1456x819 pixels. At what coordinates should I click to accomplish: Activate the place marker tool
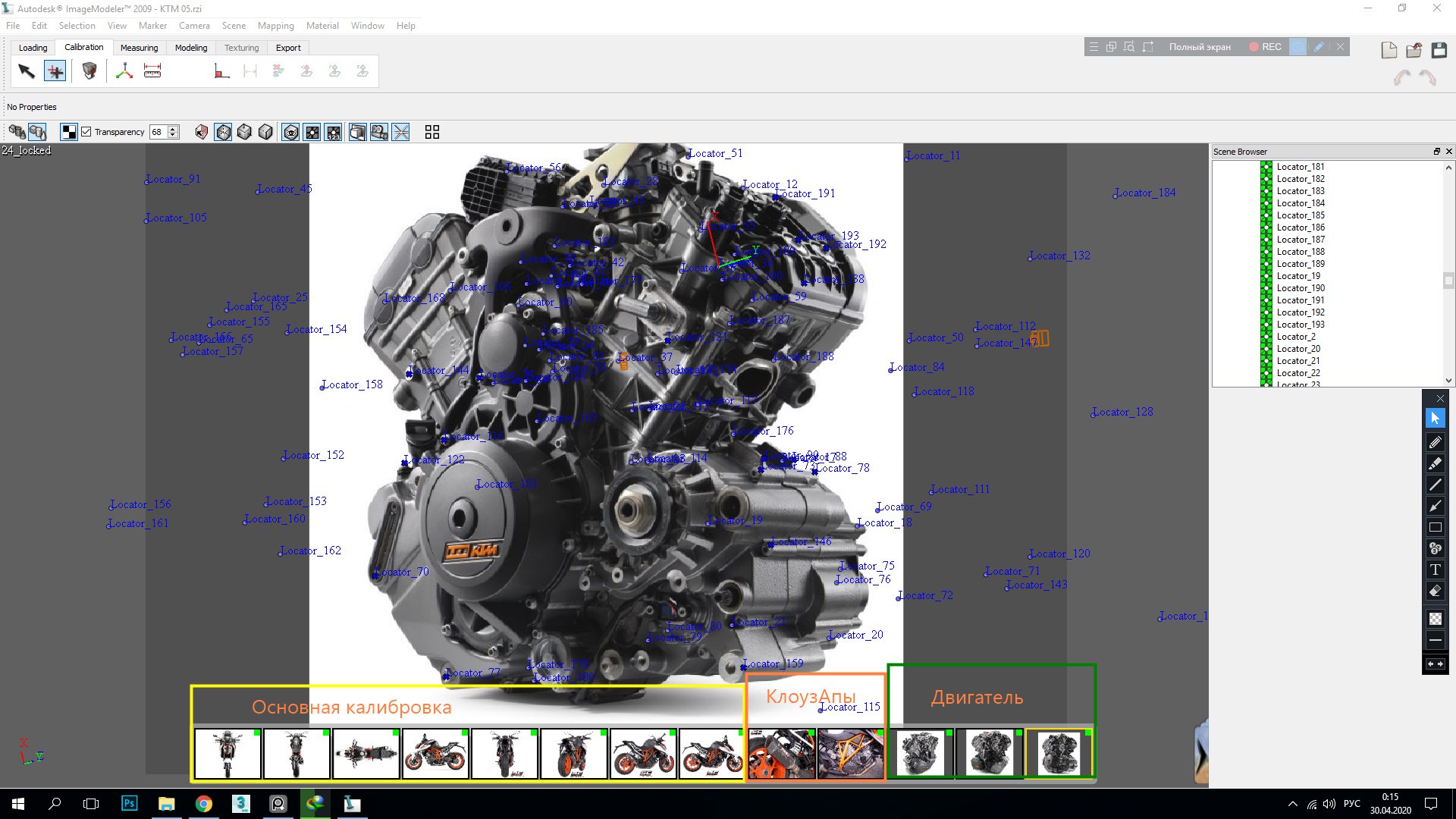(x=55, y=71)
